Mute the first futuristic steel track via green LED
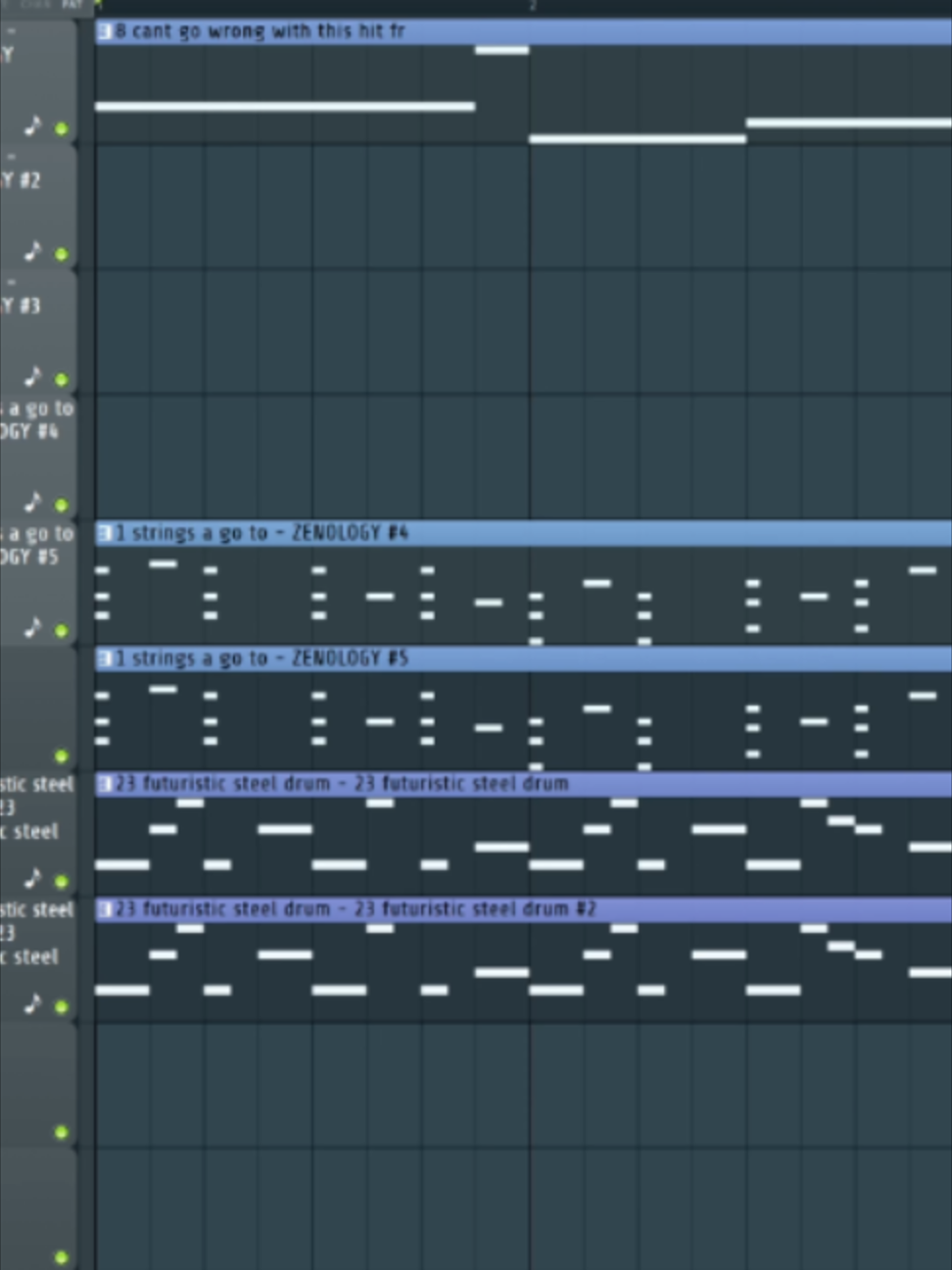Image resolution: width=952 pixels, height=1270 pixels. [62, 881]
